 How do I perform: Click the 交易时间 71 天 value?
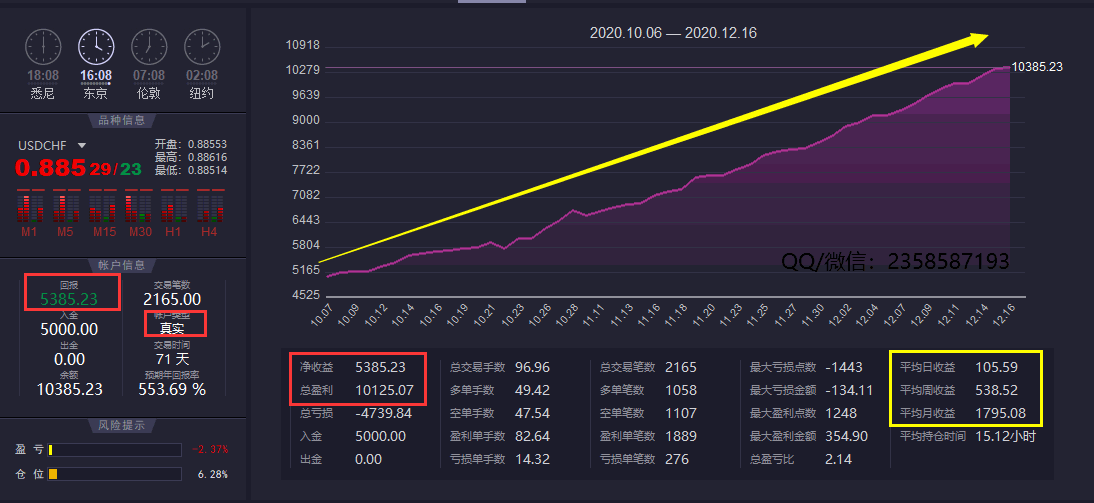click(x=172, y=359)
